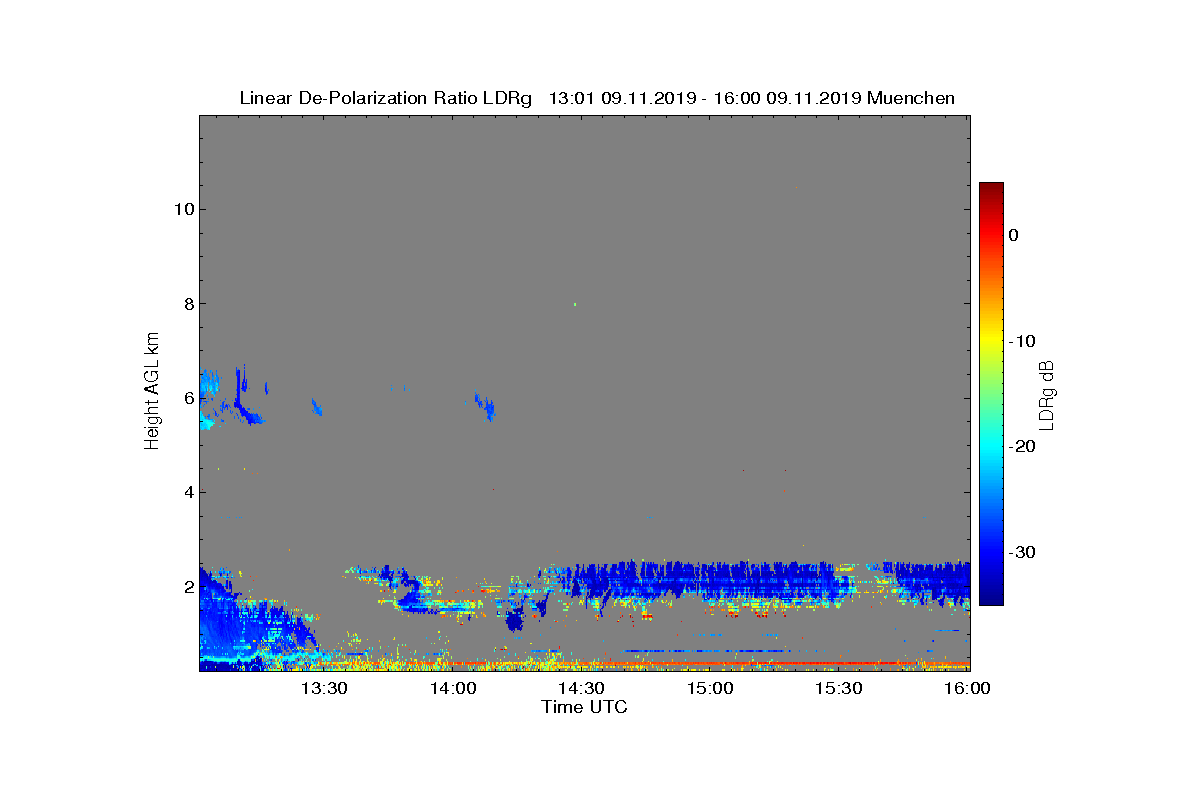Click the height tick label 4
Screen dimensions: 1200x800
[187, 492]
